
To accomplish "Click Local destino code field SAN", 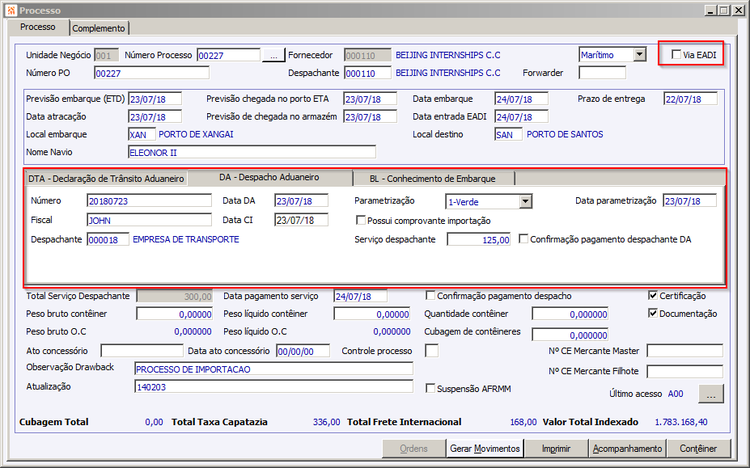I will pyautogui.click(x=508, y=134).
